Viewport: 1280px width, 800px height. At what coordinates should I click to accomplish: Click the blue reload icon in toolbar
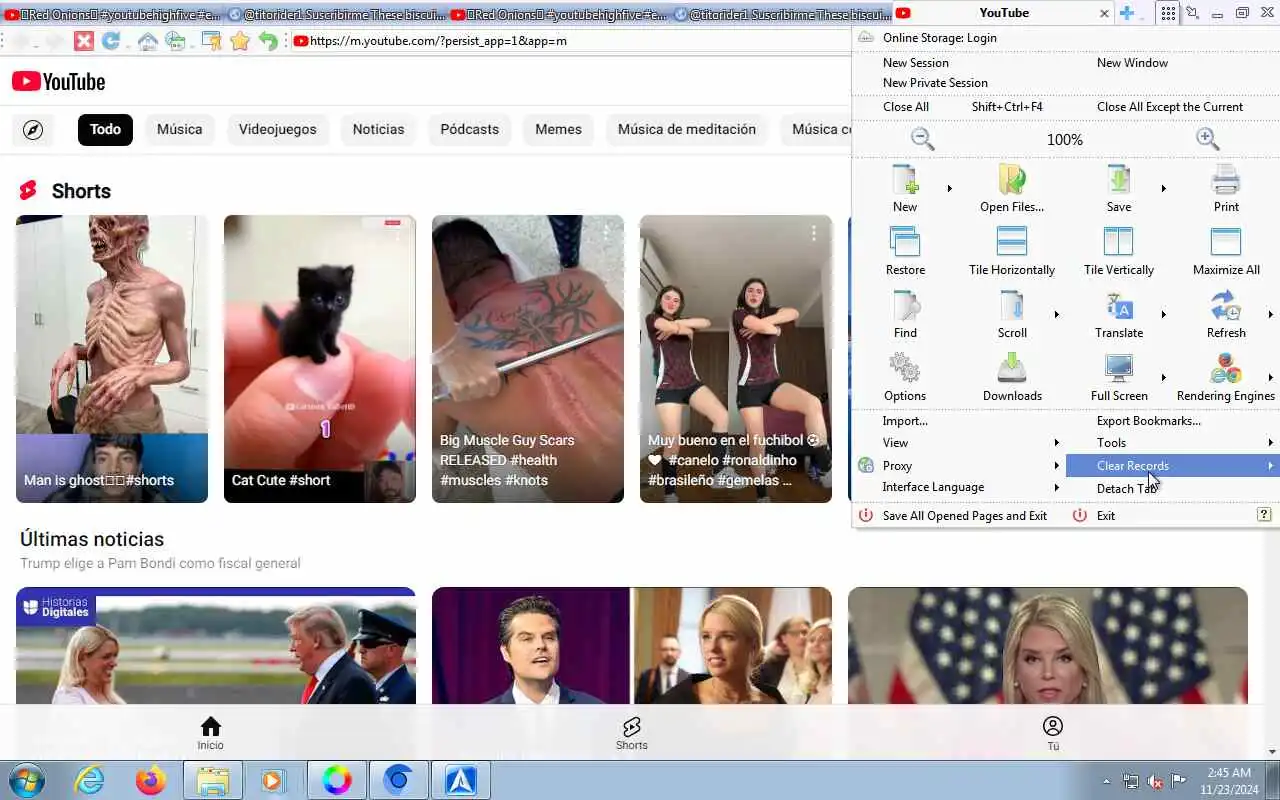click(111, 41)
